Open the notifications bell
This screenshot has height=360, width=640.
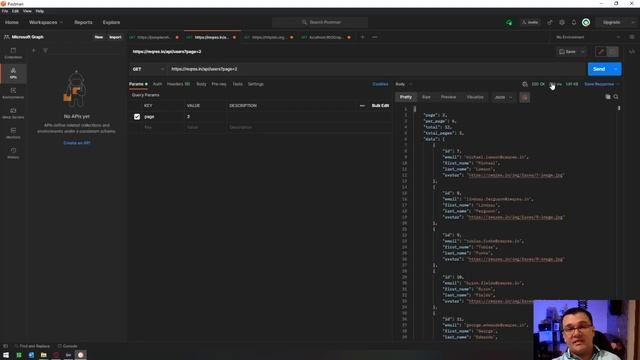coord(574,22)
